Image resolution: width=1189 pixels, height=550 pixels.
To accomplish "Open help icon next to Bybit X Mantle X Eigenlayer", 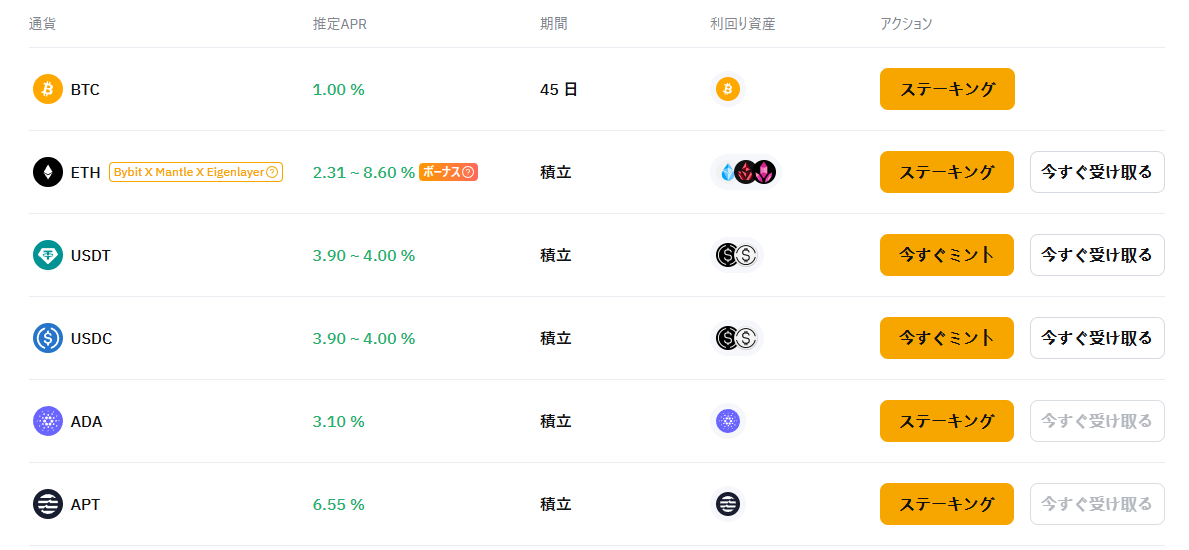I will point(272,172).
